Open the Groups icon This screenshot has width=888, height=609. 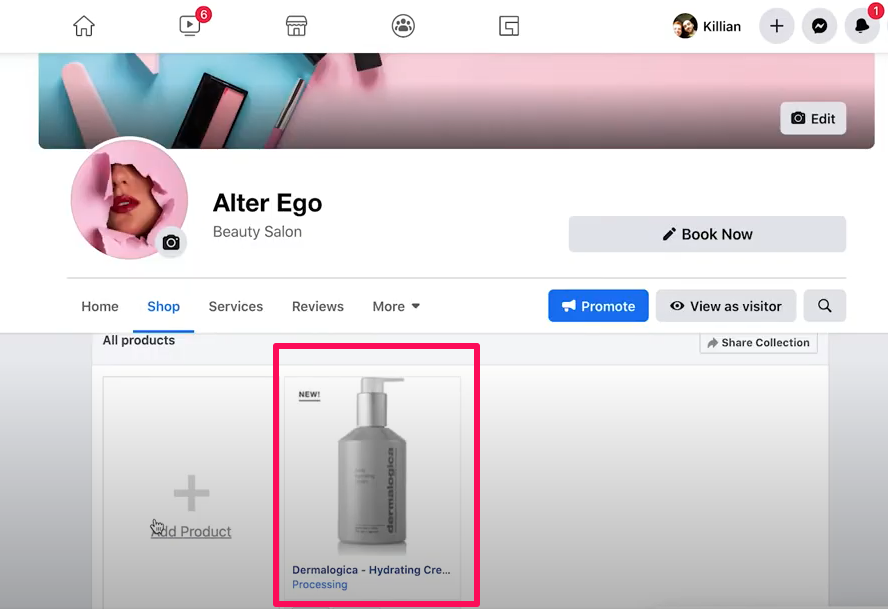(403, 26)
